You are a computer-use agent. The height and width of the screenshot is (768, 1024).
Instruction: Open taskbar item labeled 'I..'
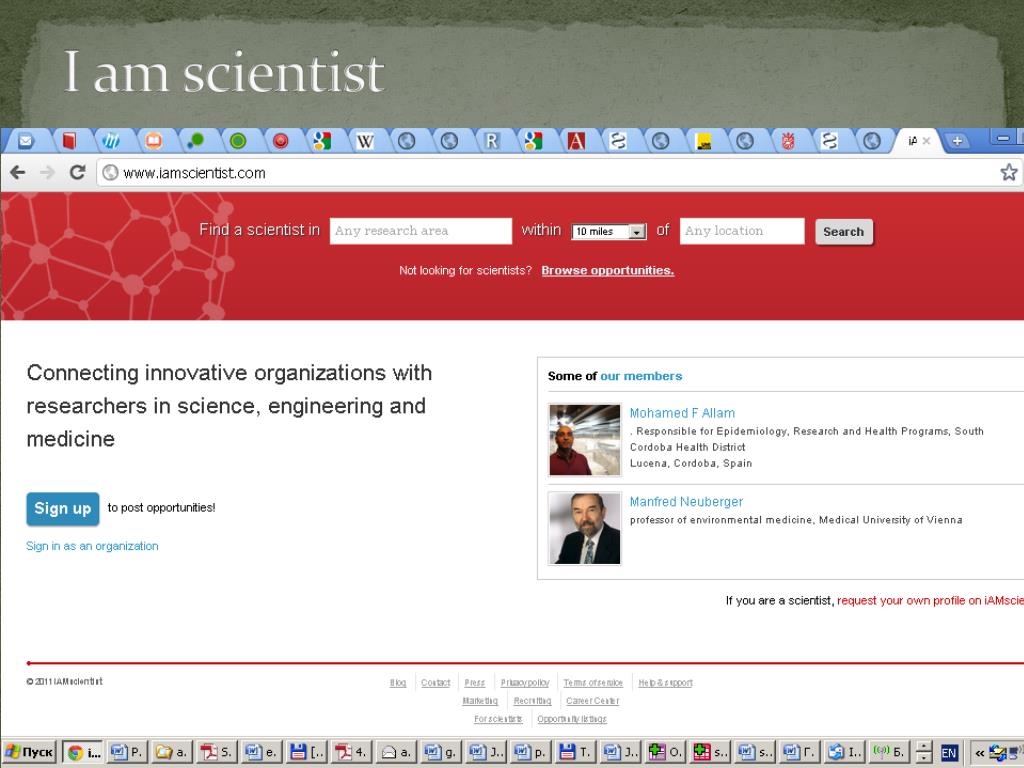coord(844,752)
